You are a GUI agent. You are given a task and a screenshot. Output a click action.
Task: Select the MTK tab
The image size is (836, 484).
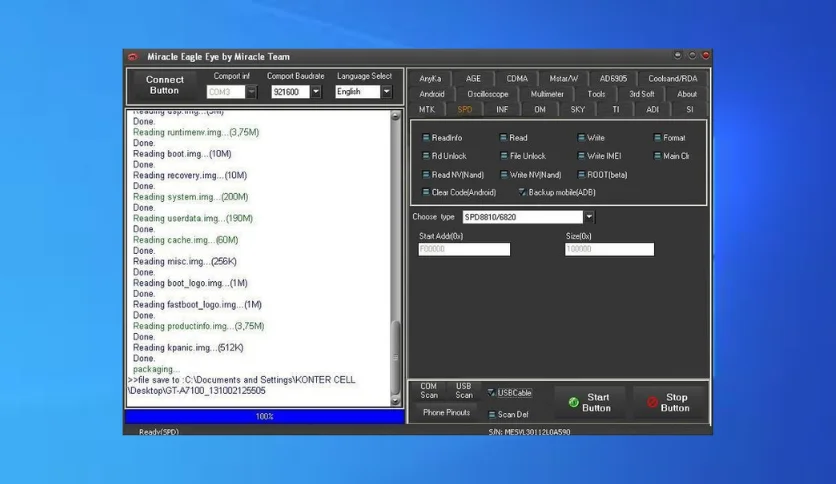pyautogui.click(x=427, y=109)
